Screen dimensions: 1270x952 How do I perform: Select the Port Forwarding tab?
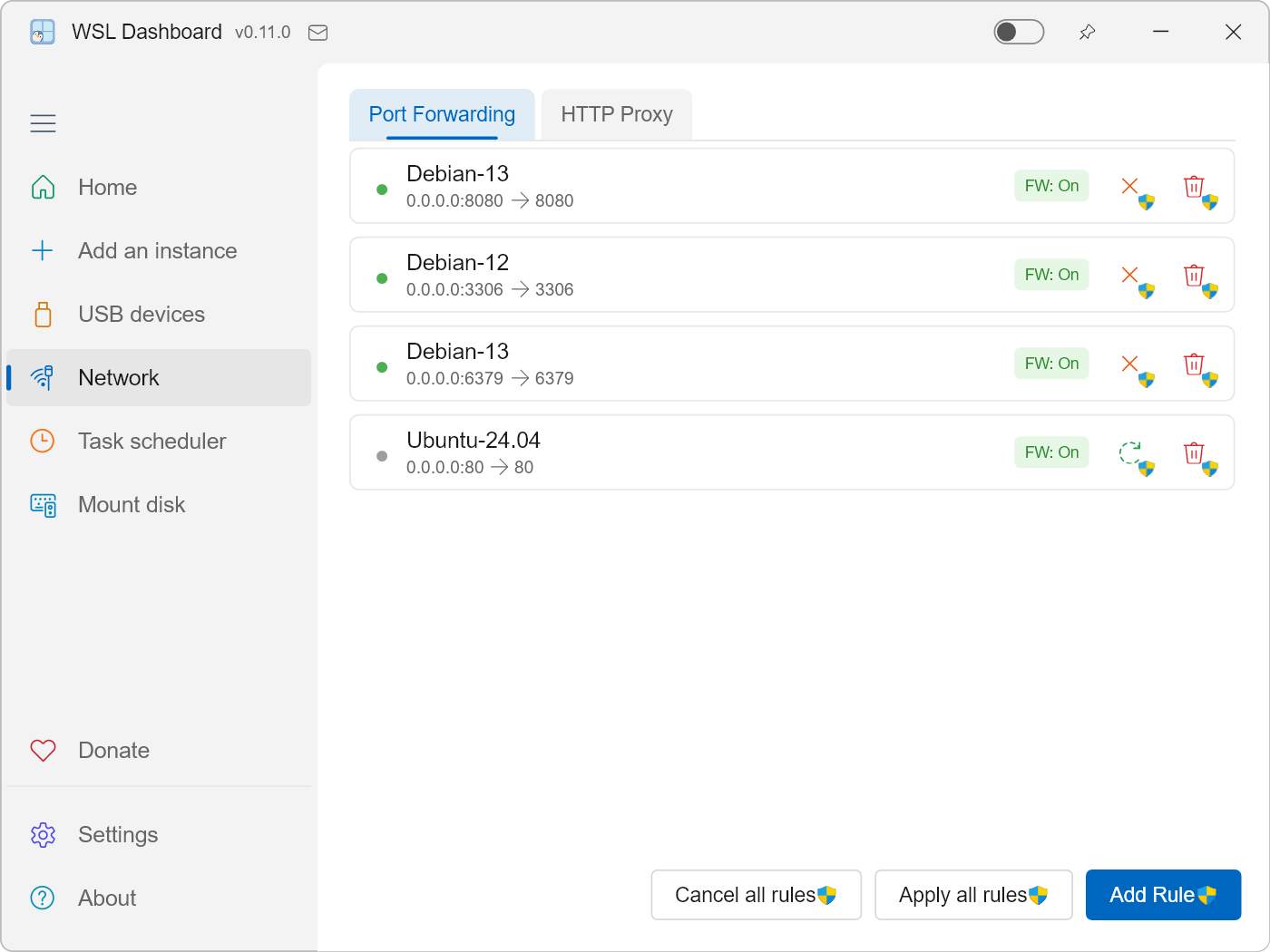[442, 114]
